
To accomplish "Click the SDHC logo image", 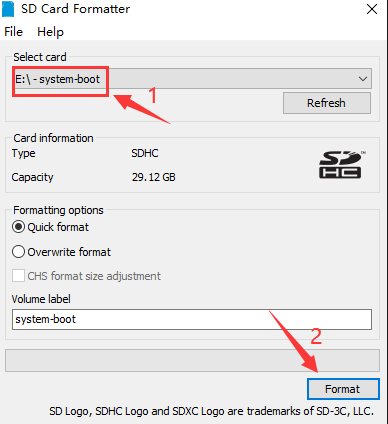I will coord(342,165).
